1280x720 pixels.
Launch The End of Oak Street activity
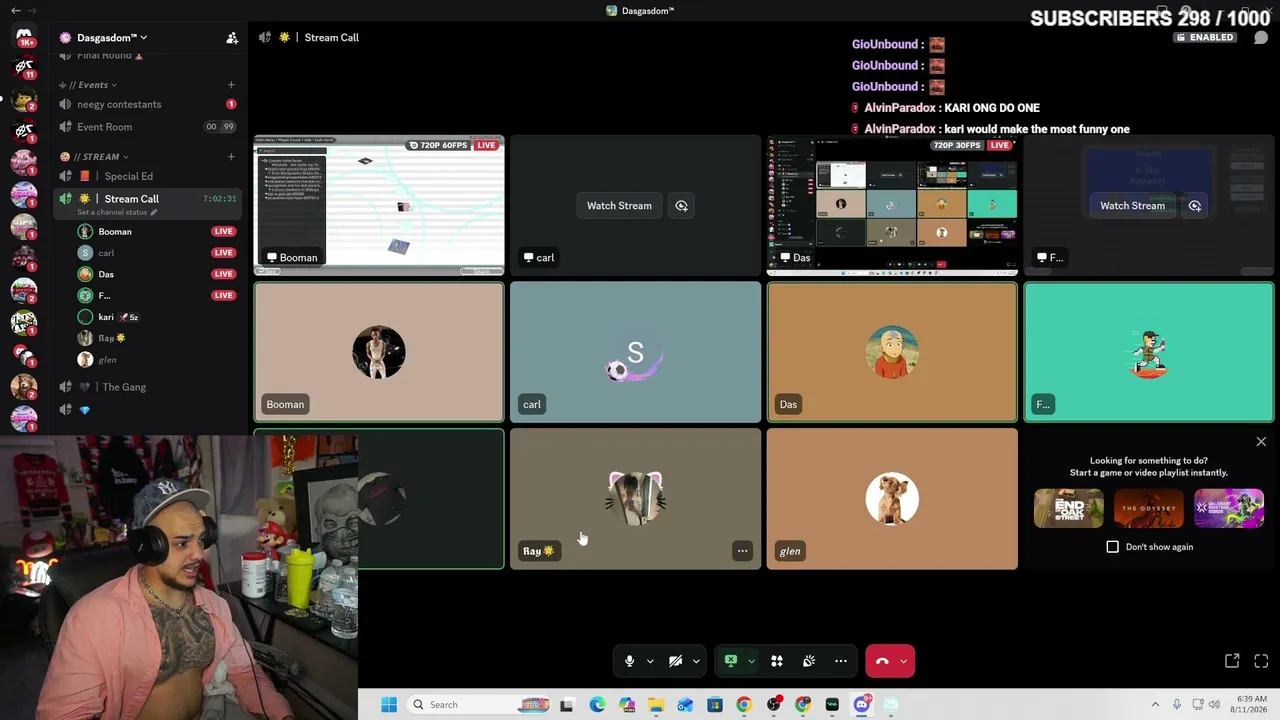click(x=1069, y=508)
